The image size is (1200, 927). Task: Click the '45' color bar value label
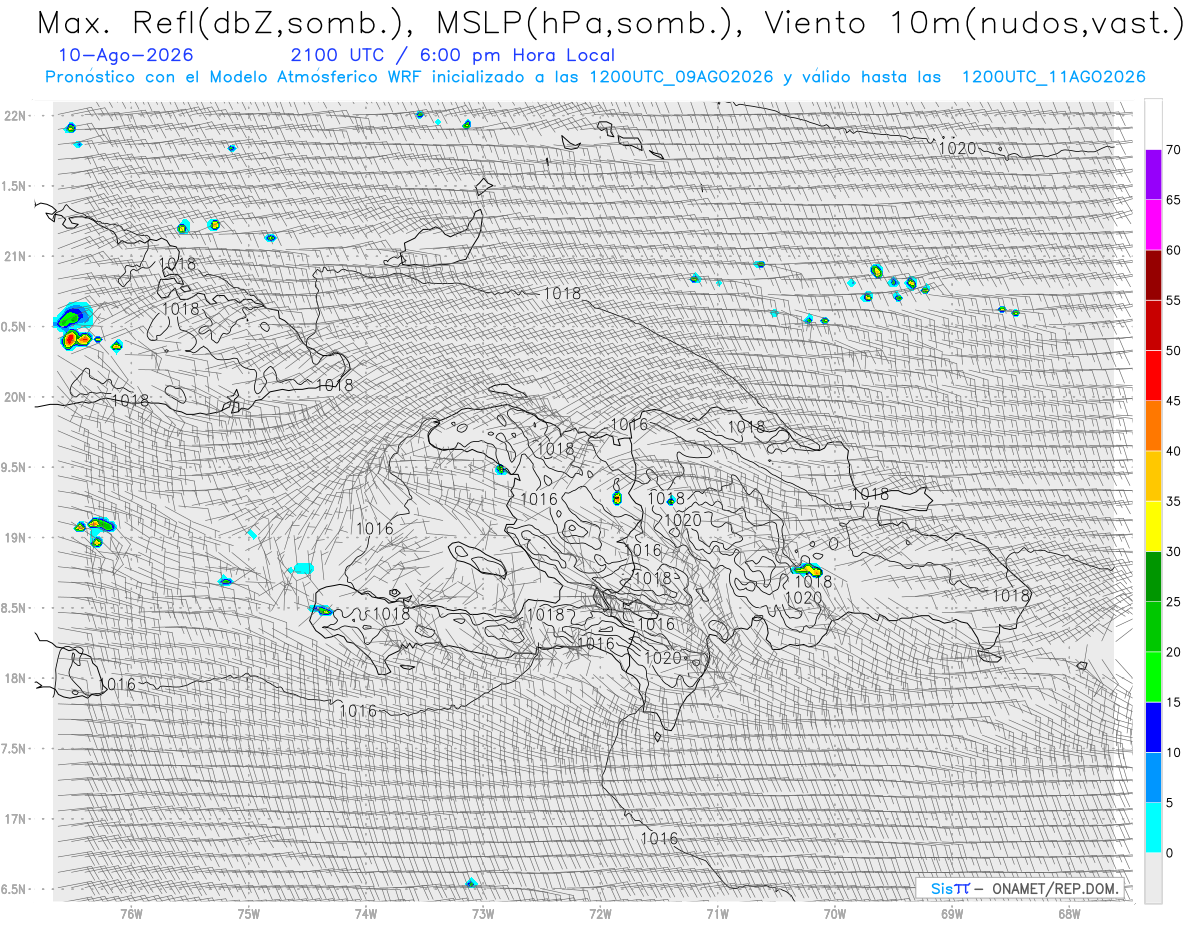point(1173,401)
